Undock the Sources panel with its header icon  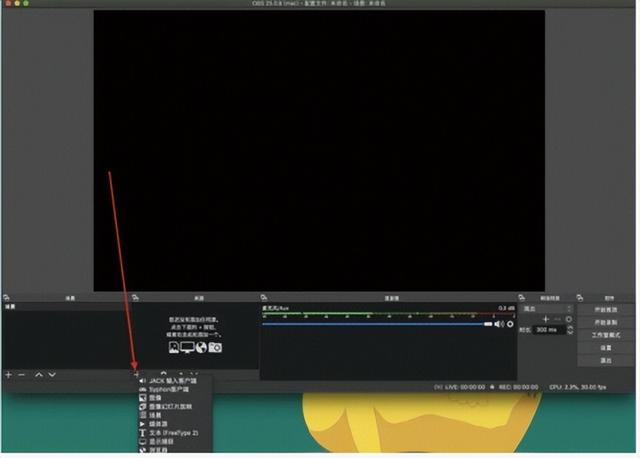[x=134, y=297]
